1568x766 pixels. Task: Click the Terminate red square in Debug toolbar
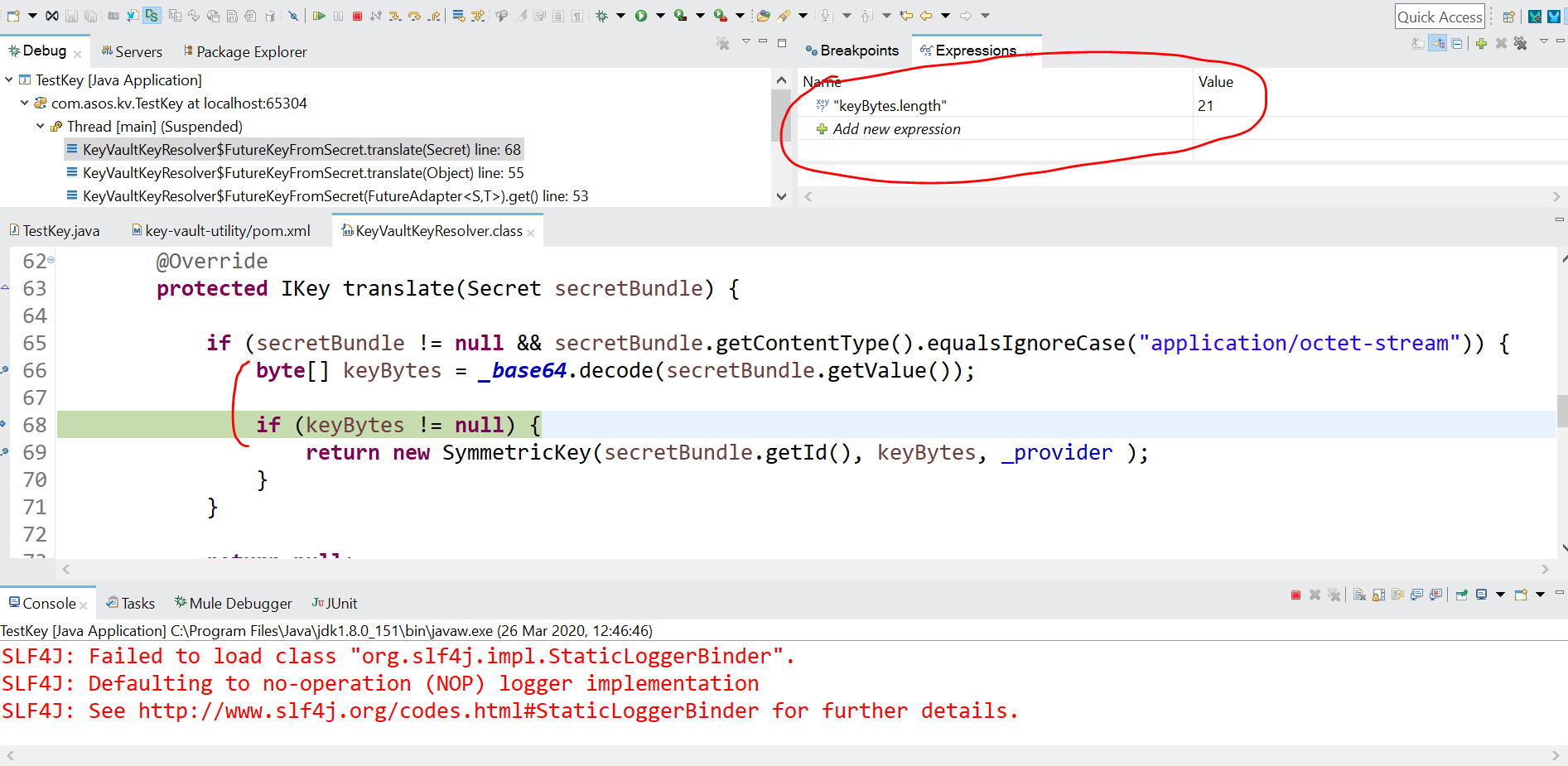pos(357,16)
